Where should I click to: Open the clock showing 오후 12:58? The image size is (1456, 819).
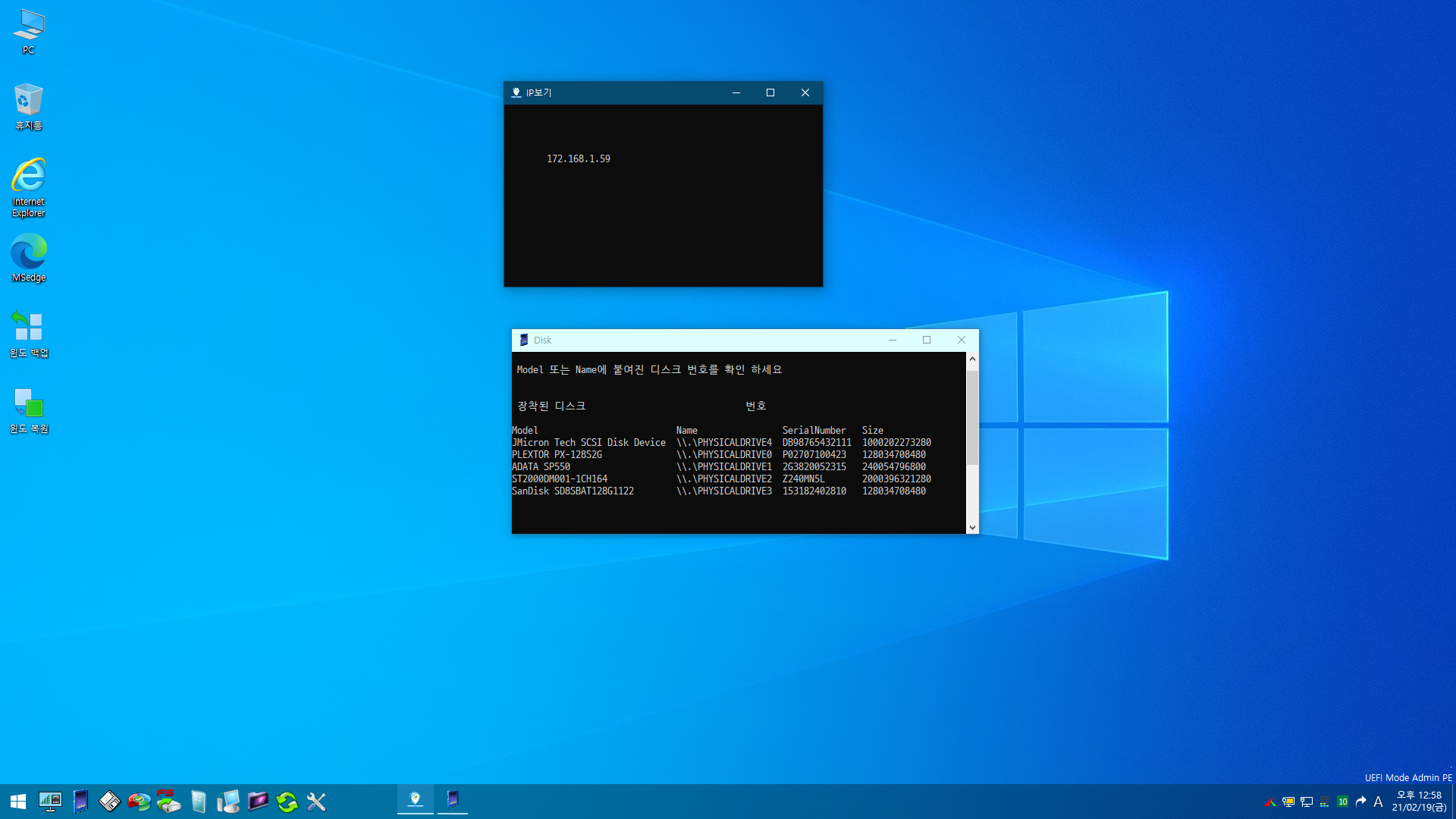1419,802
